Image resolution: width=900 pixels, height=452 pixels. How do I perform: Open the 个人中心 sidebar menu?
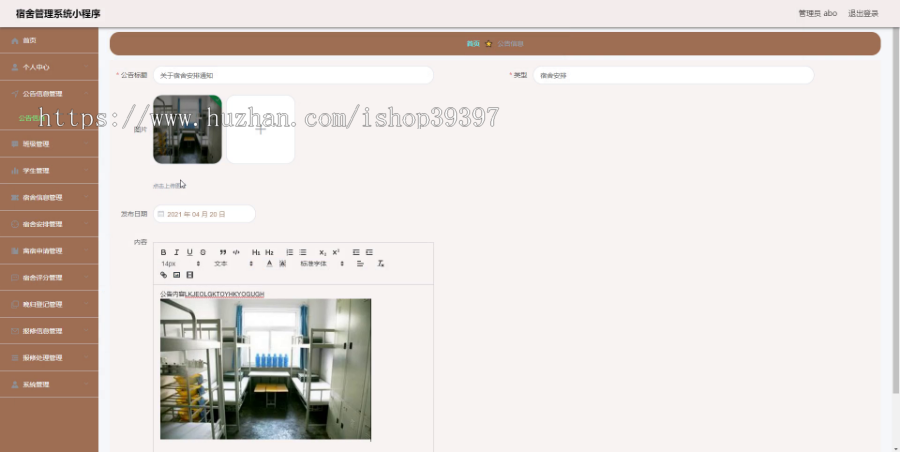tap(49, 67)
